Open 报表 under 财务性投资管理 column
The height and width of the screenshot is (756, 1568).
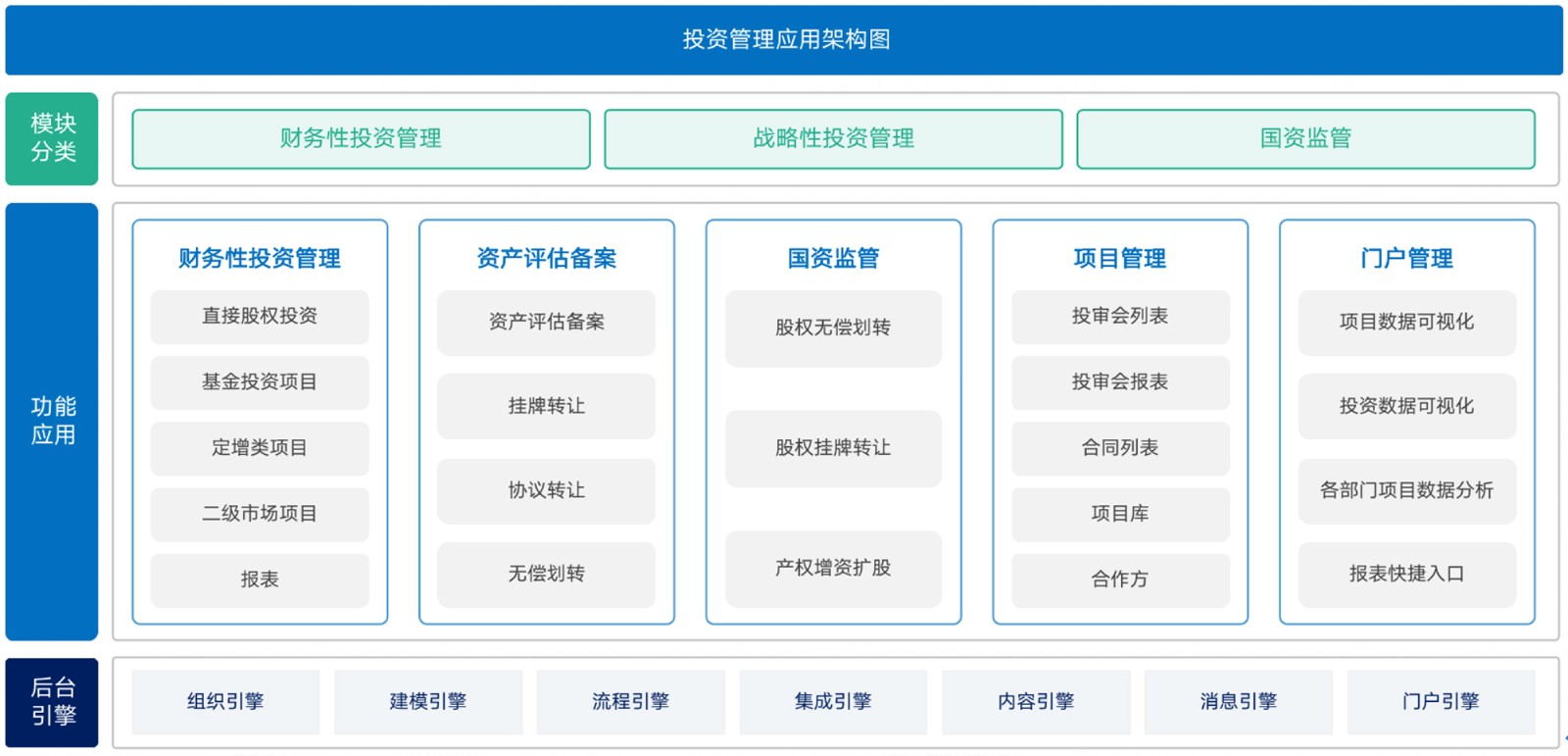coord(260,580)
